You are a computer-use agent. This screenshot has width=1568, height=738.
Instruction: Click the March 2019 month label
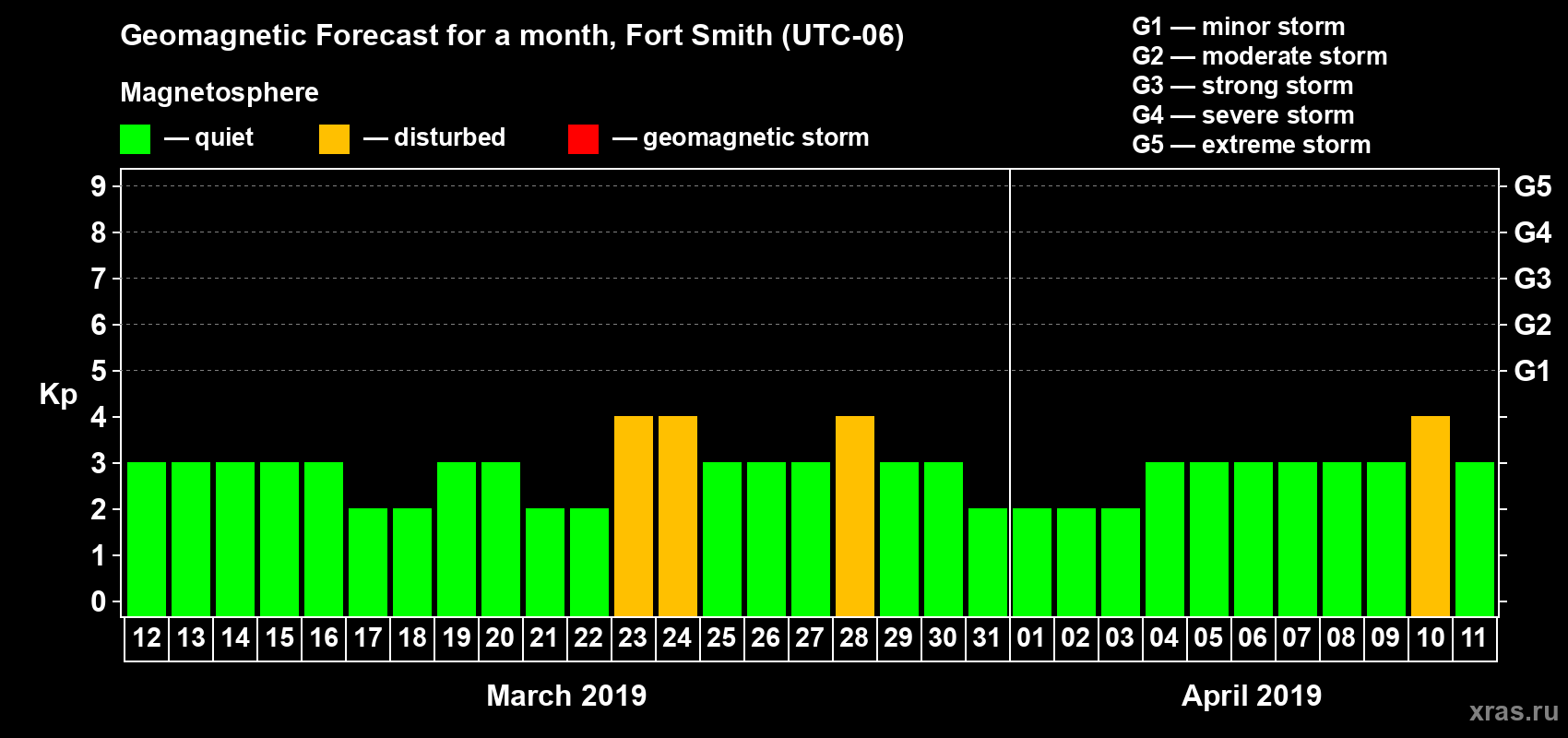pyautogui.click(x=566, y=696)
